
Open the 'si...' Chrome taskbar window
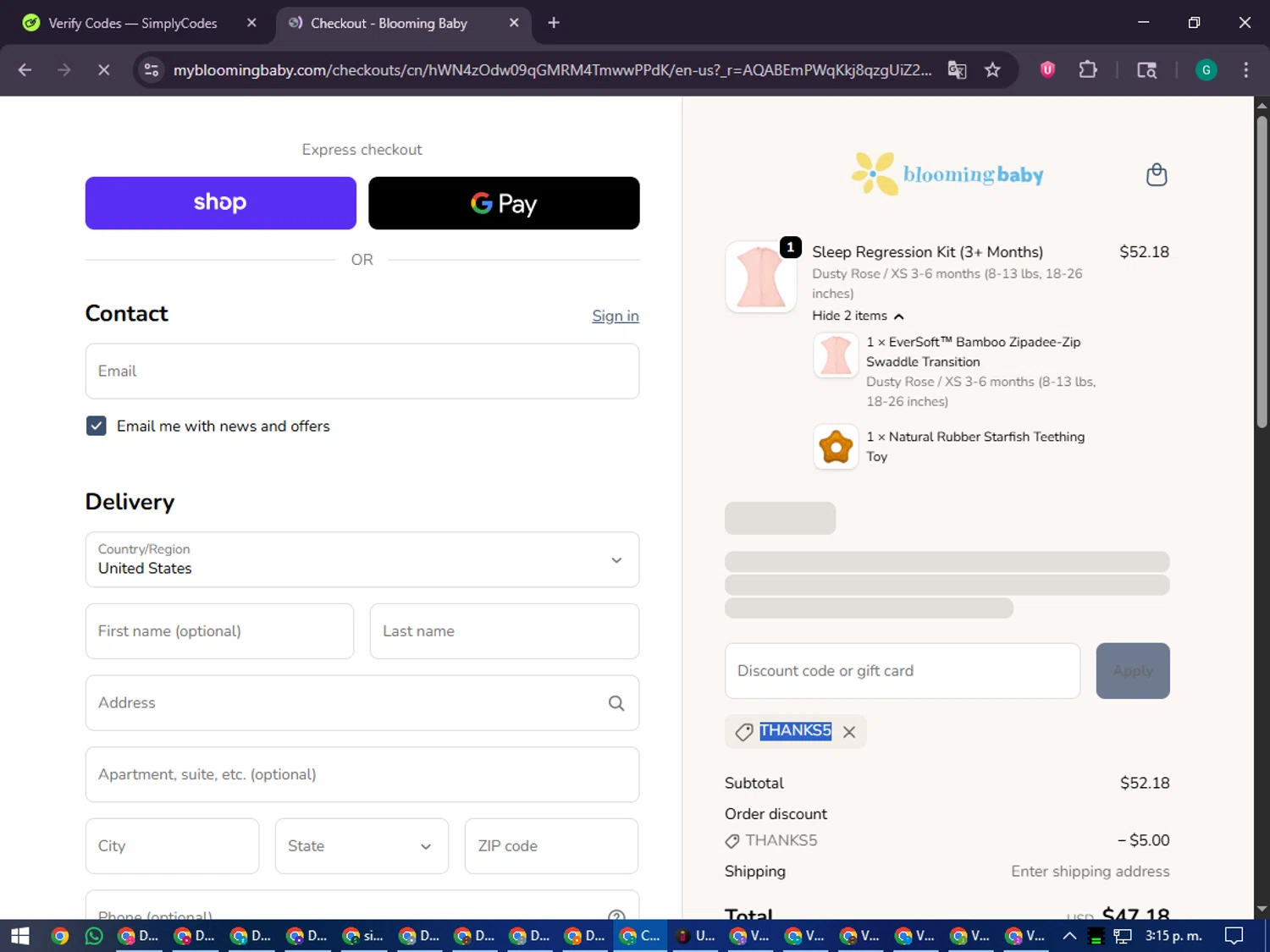click(x=363, y=936)
